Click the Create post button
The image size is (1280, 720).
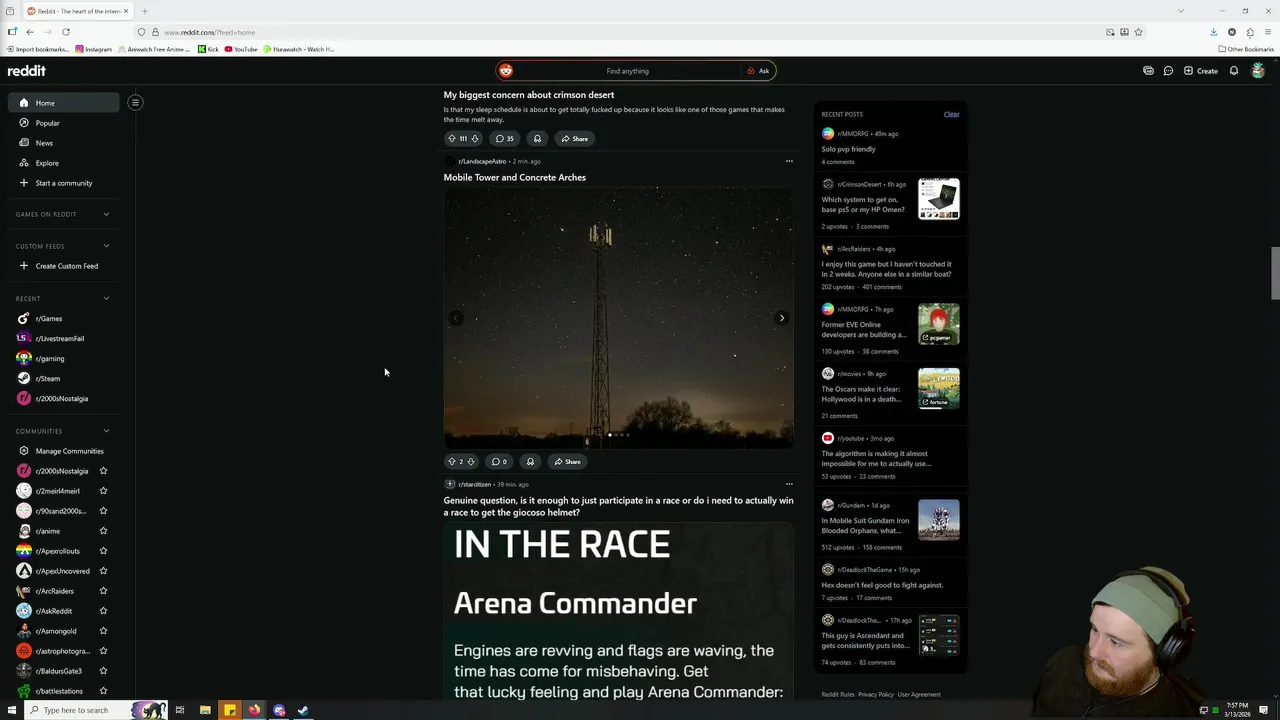(1201, 71)
